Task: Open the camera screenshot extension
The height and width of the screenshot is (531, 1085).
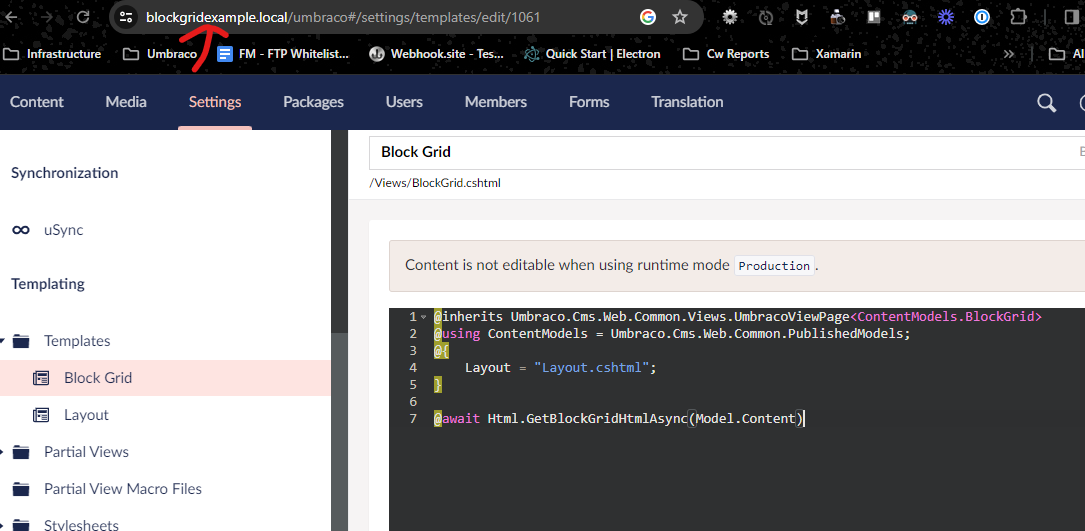Action: 837,17
